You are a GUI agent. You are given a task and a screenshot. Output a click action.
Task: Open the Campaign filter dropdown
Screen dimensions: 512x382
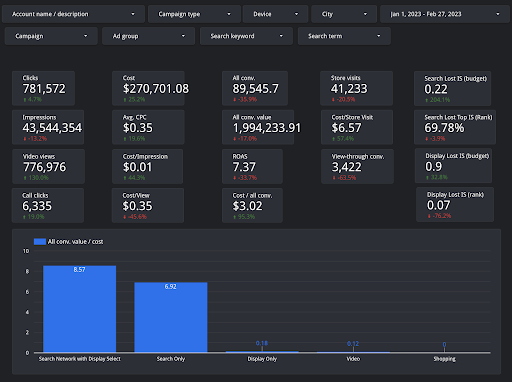pyautogui.click(x=51, y=36)
